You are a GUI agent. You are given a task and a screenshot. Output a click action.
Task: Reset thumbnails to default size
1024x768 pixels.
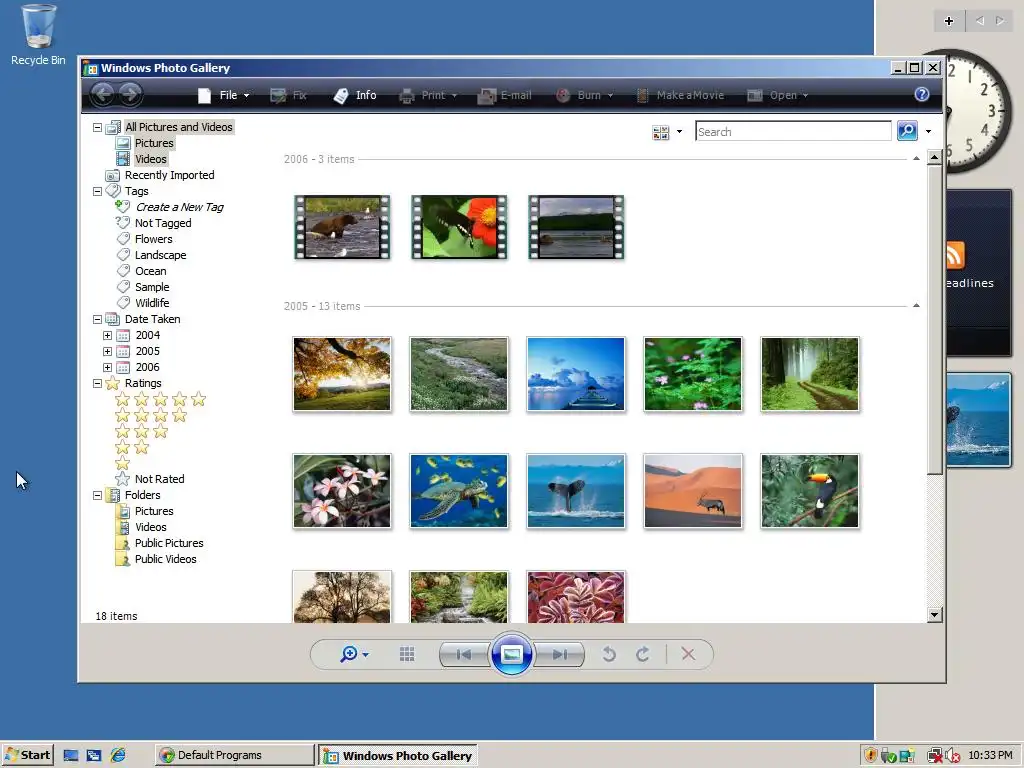[407, 654]
